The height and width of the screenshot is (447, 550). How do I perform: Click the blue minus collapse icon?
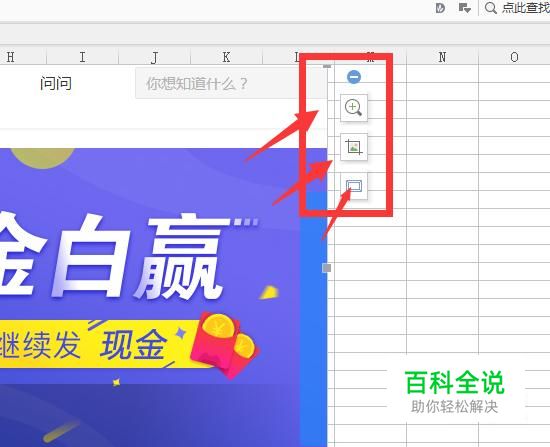354,77
